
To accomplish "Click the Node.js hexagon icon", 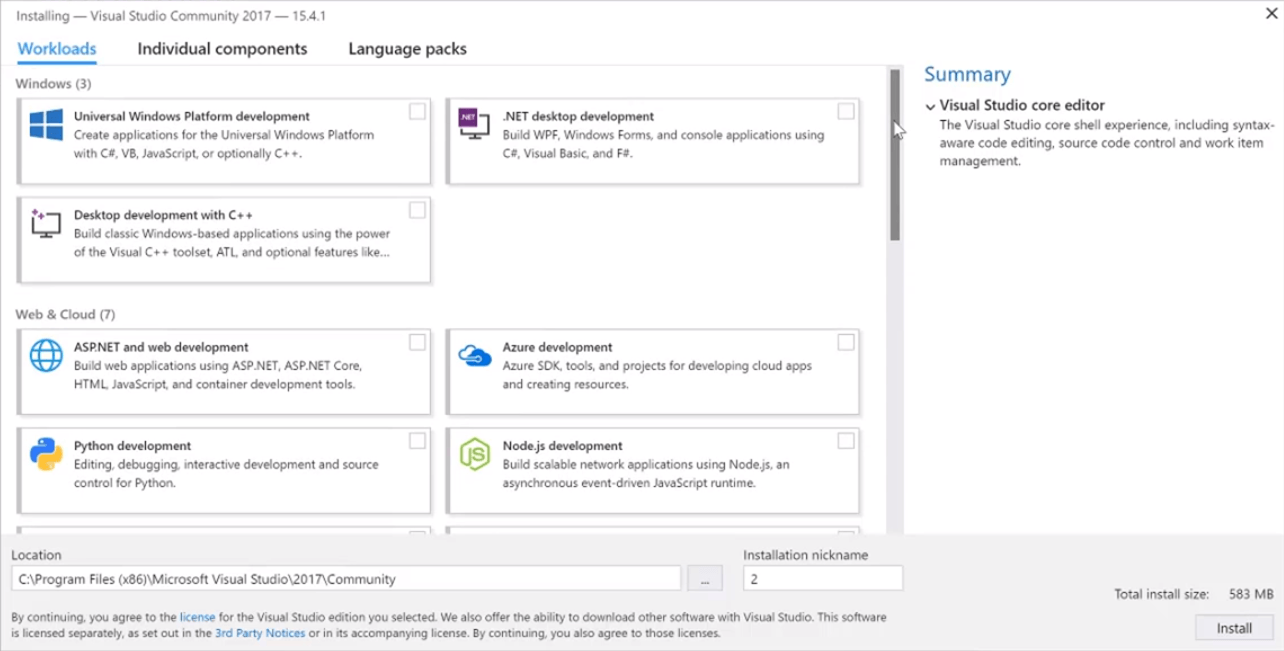I will point(474,454).
